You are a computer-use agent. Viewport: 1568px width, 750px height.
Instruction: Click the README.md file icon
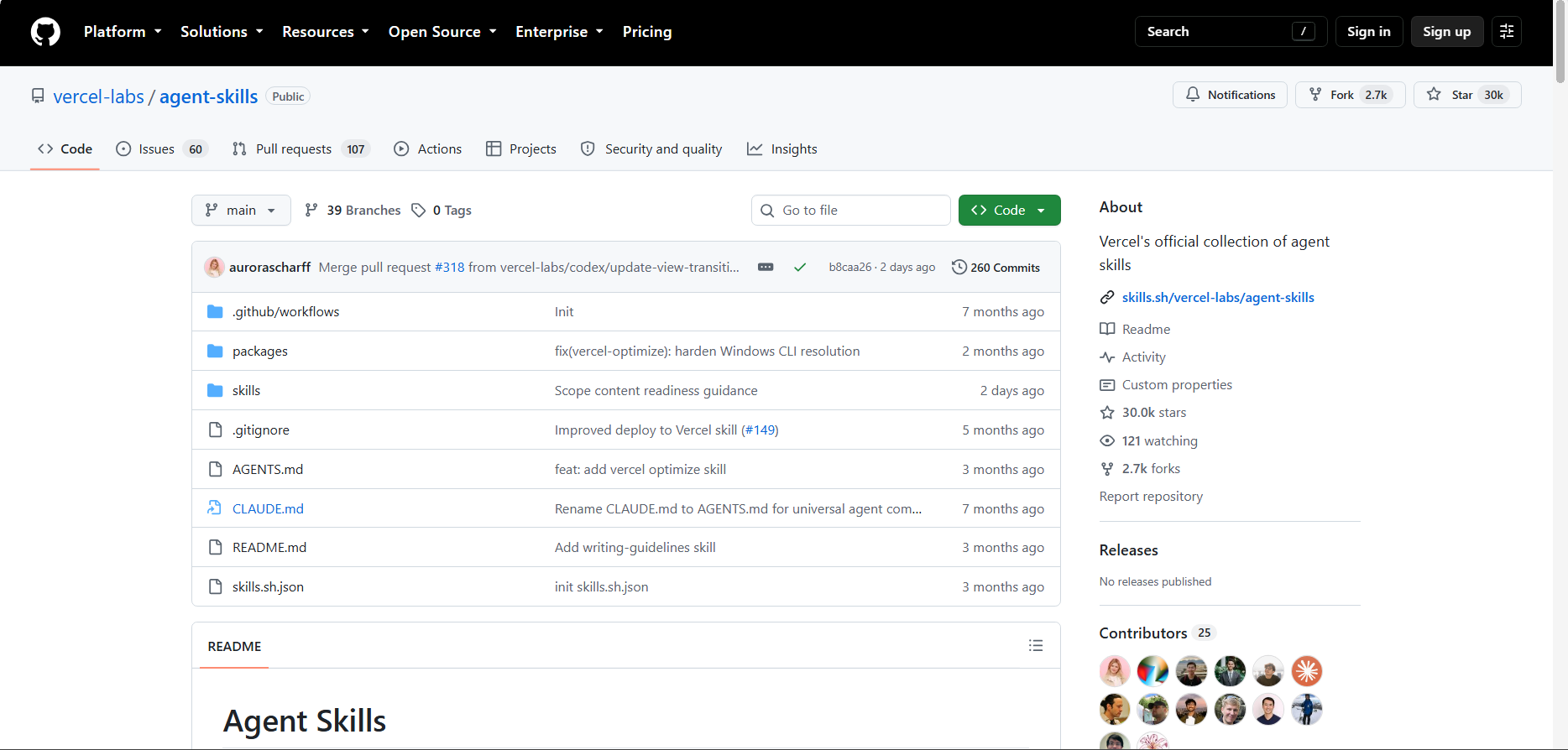point(215,548)
